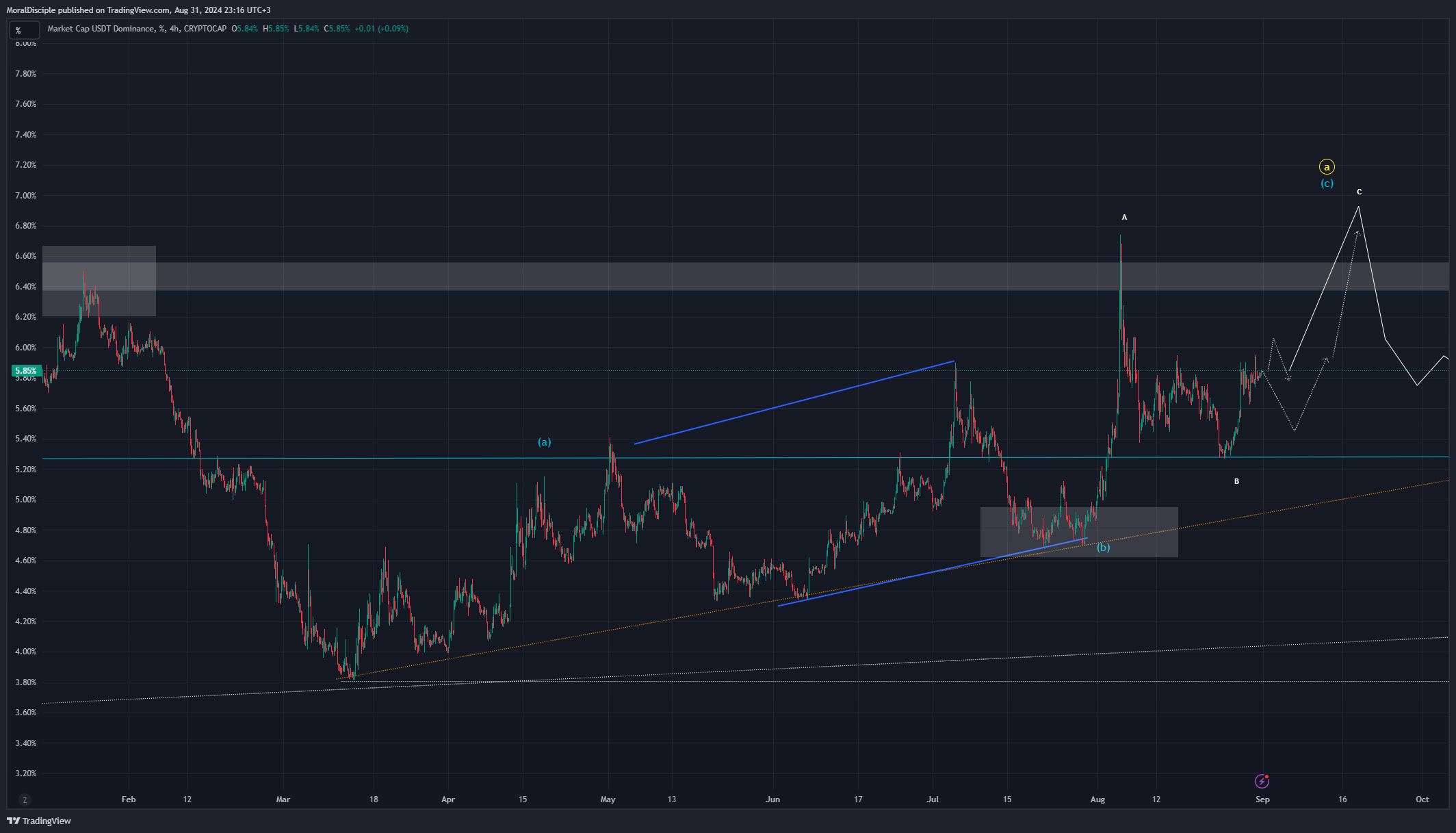Click the high value 'H5.85%' in legend
The width and height of the screenshot is (1456, 833).
[276, 29]
